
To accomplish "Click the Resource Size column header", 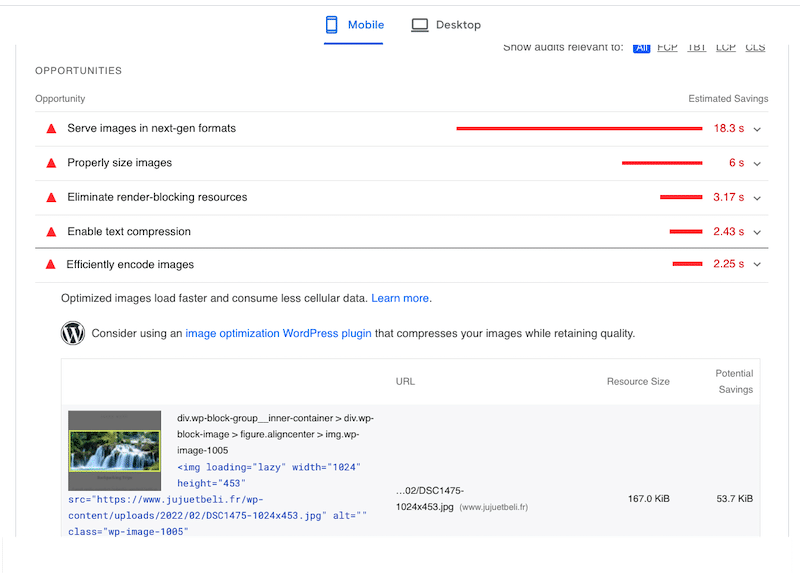I will click(638, 382).
